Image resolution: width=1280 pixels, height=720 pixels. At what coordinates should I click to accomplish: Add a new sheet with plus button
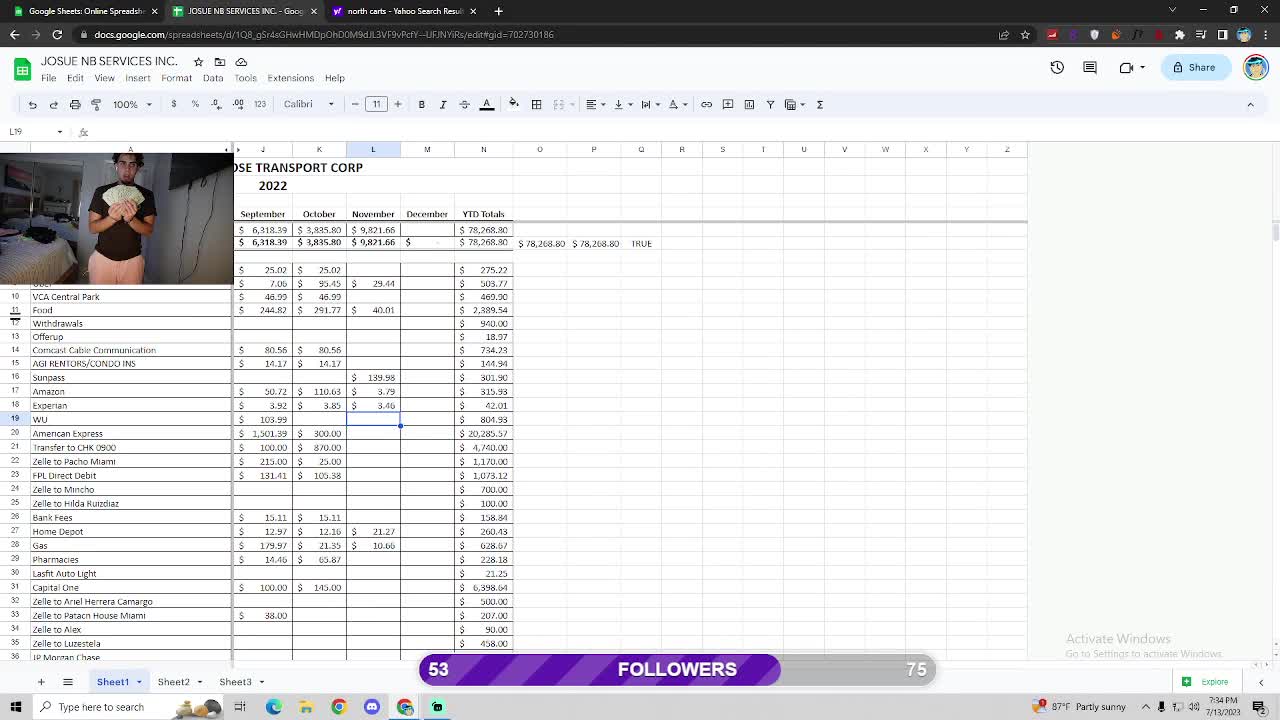(x=41, y=682)
